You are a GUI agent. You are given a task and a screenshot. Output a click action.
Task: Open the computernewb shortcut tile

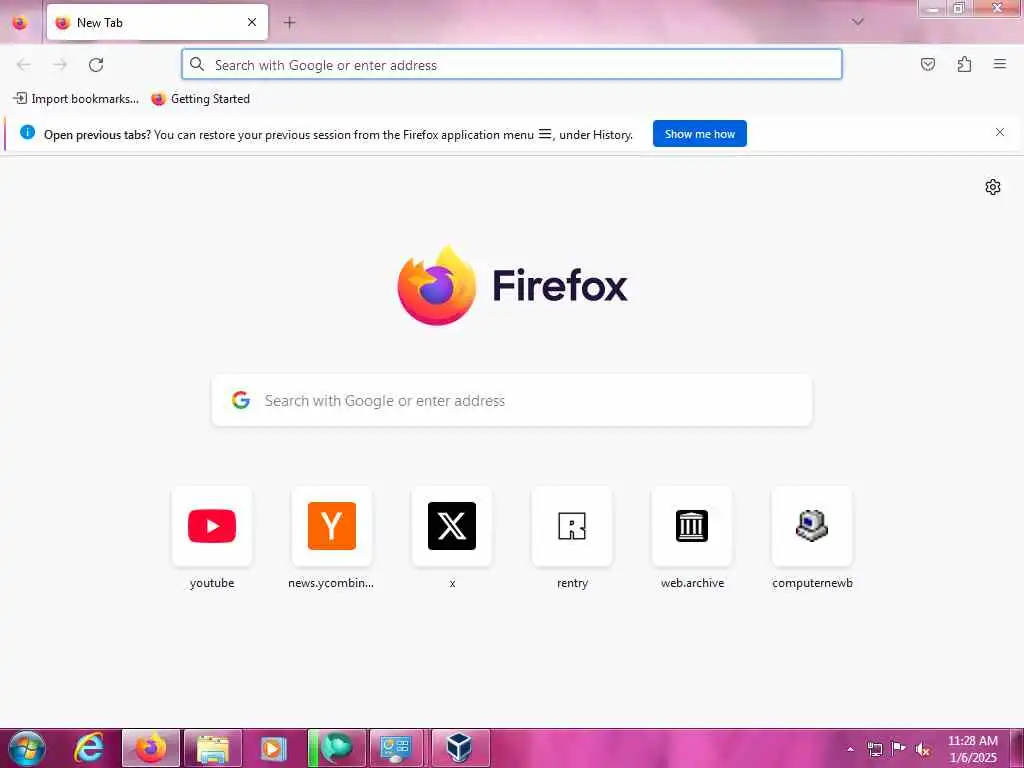click(x=812, y=526)
